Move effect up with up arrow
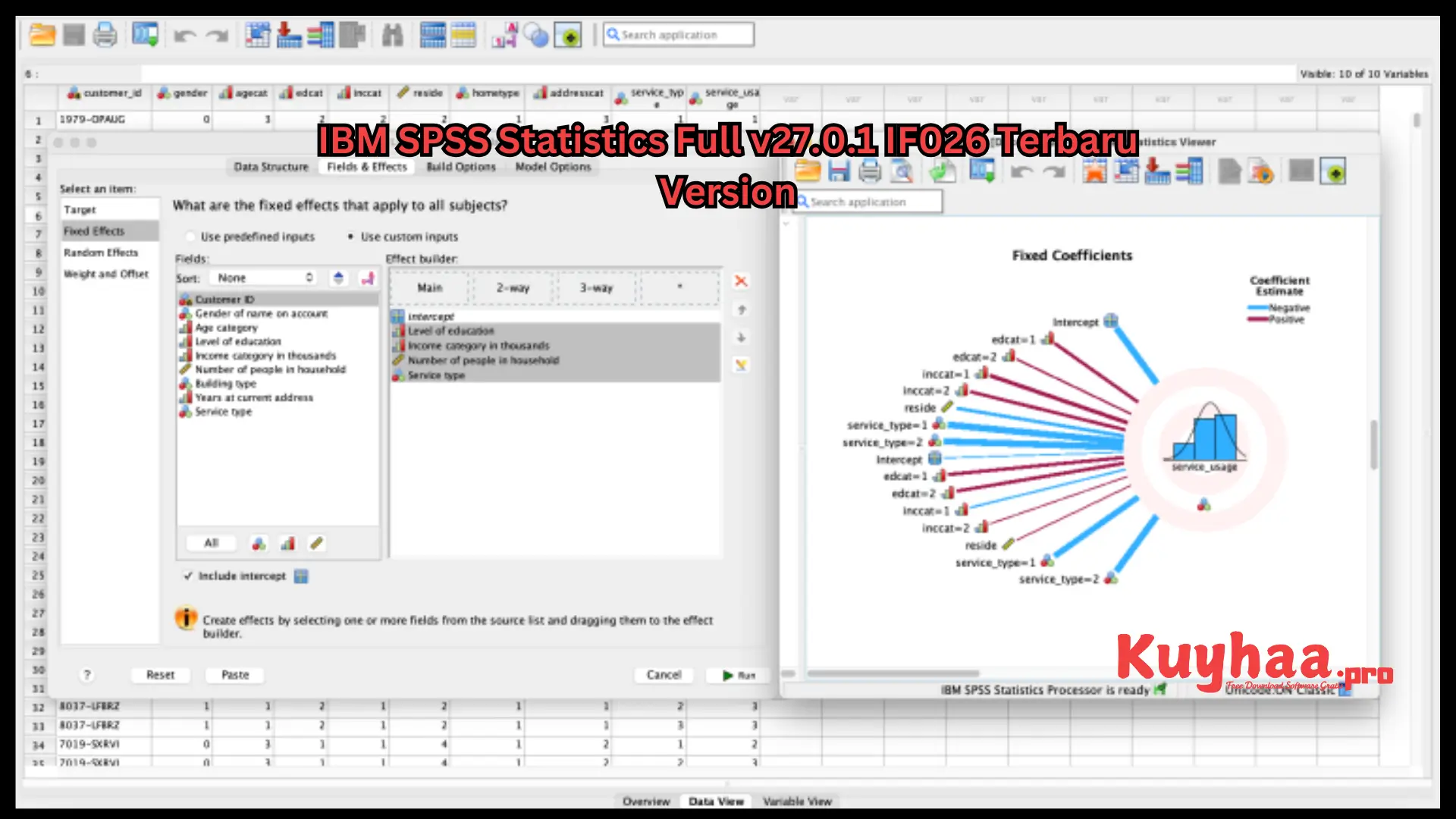This screenshot has width=1456, height=819. (x=742, y=310)
